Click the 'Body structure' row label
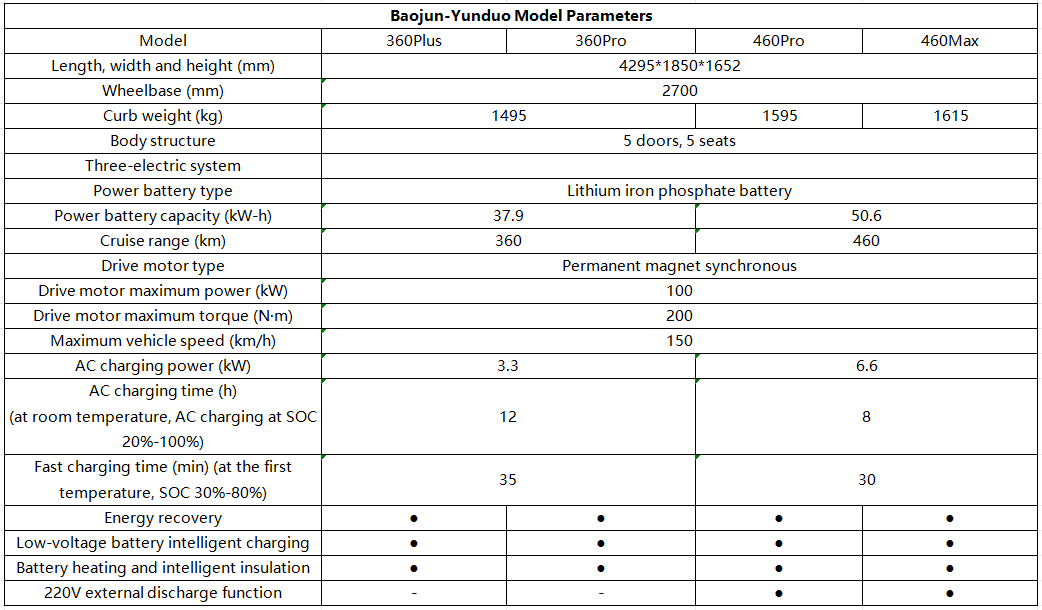Screen dimensions: 1042x610 pos(163,141)
